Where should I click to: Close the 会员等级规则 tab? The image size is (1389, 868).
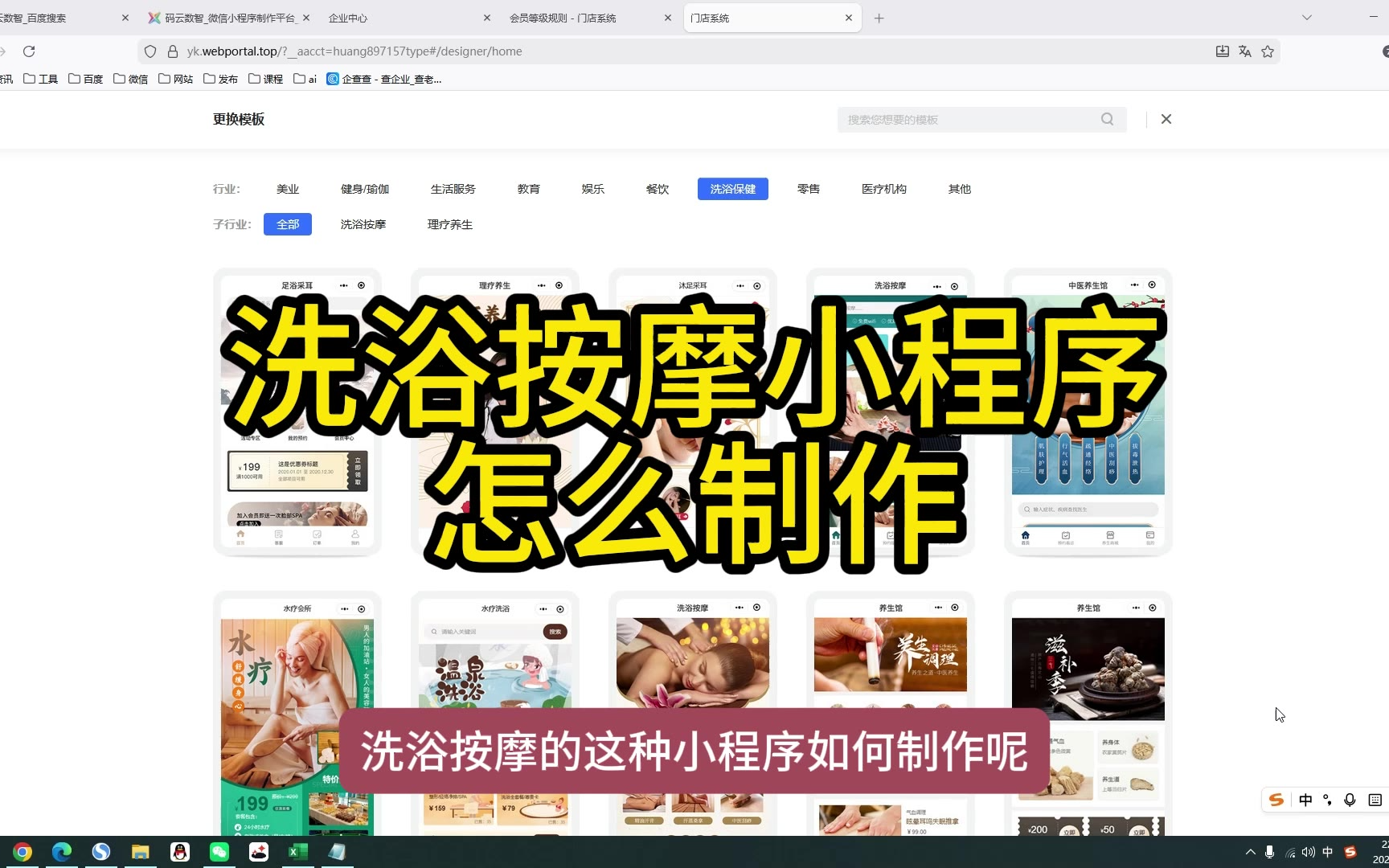point(668,18)
